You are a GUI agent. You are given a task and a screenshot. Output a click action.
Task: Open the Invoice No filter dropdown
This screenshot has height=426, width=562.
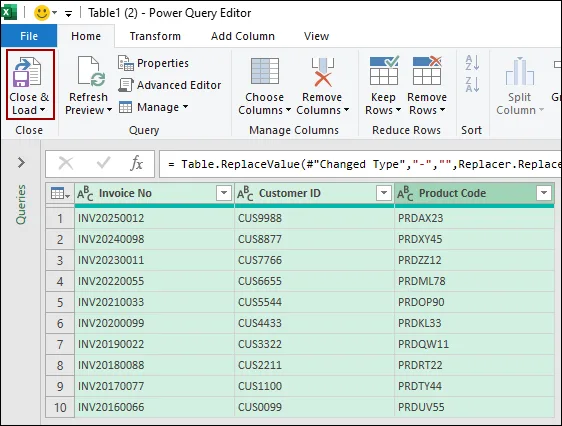point(224,193)
